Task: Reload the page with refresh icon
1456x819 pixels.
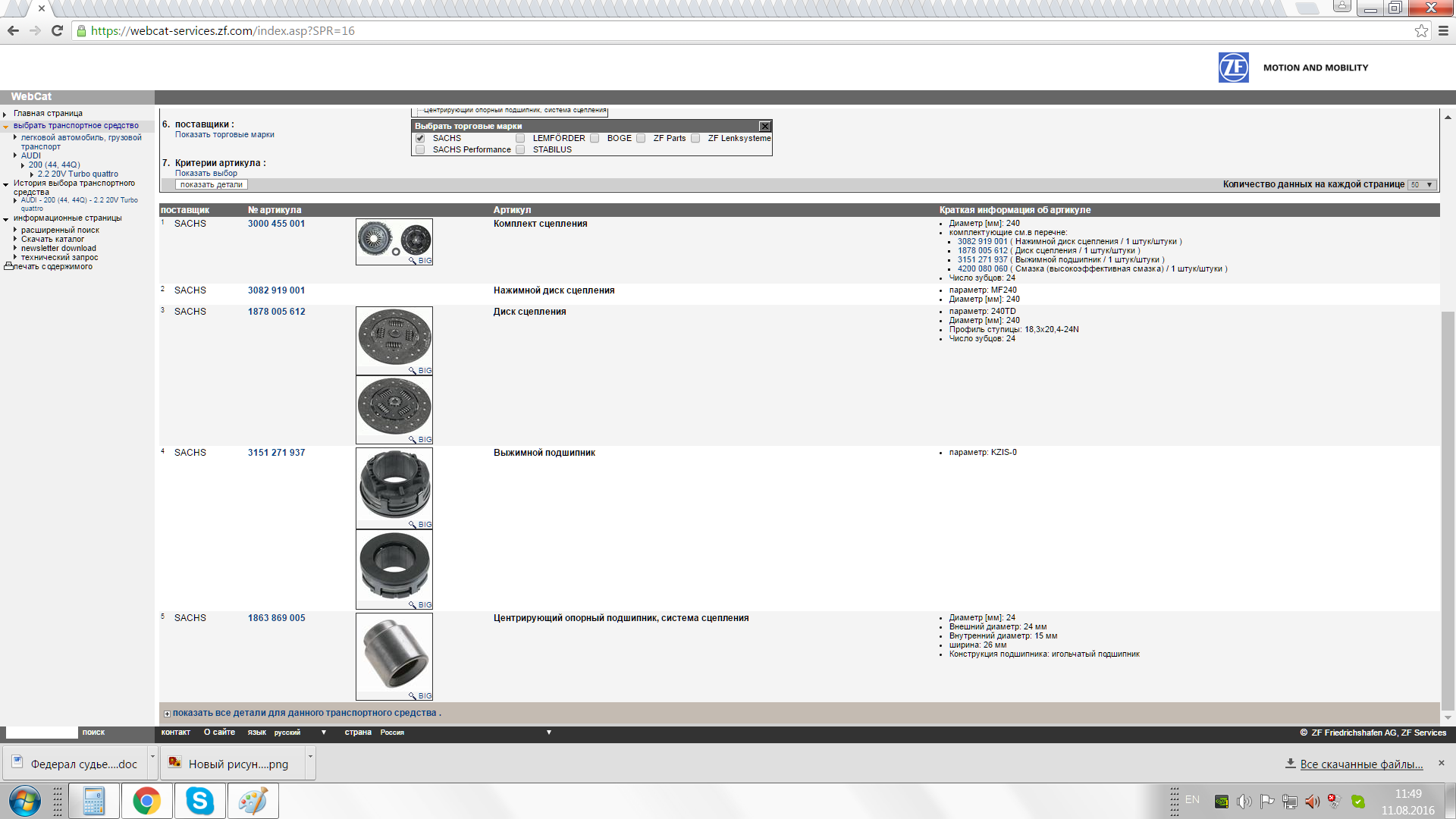Action: click(x=57, y=31)
